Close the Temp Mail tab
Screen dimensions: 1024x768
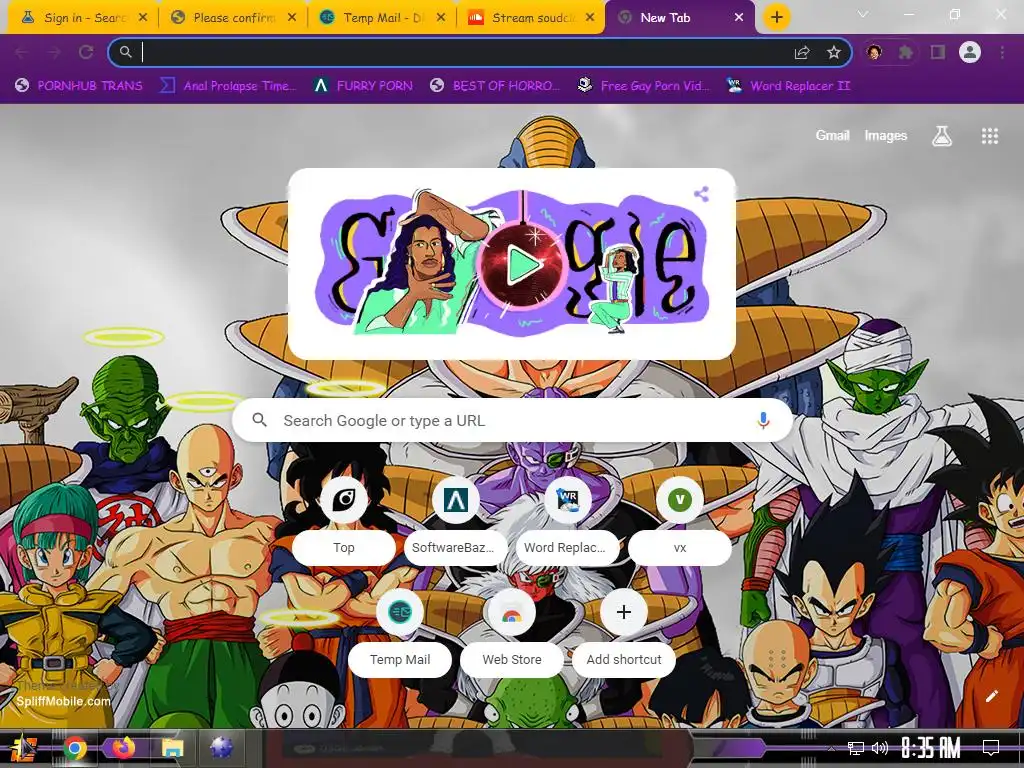[x=441, y=18]
